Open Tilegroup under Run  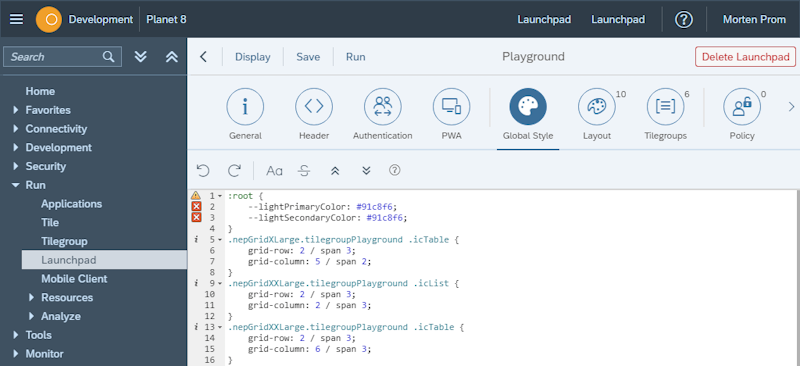coord(64,241)
